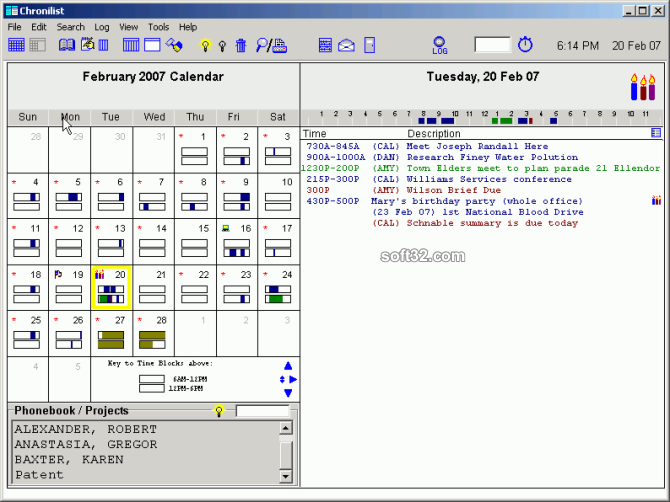Click the small double-arrow between nav triangles

[282, 379]
